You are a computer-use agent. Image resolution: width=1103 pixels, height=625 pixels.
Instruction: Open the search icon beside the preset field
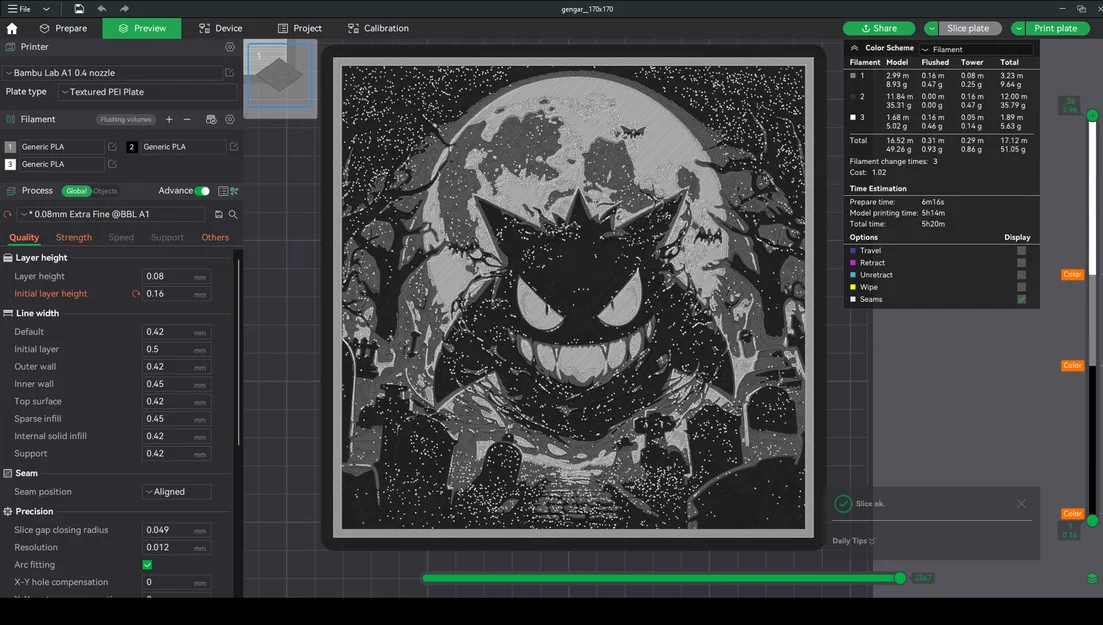pos(233,214)
